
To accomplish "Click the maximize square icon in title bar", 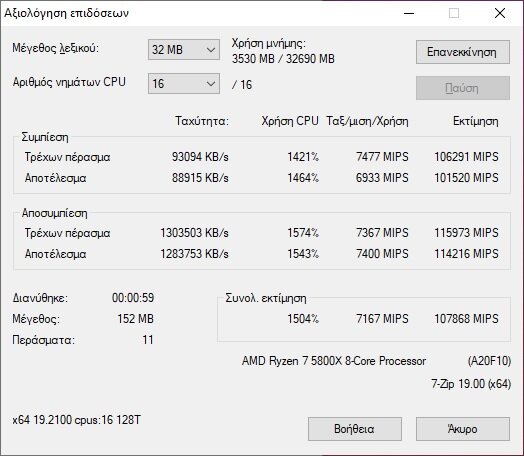I will point(454,13).
